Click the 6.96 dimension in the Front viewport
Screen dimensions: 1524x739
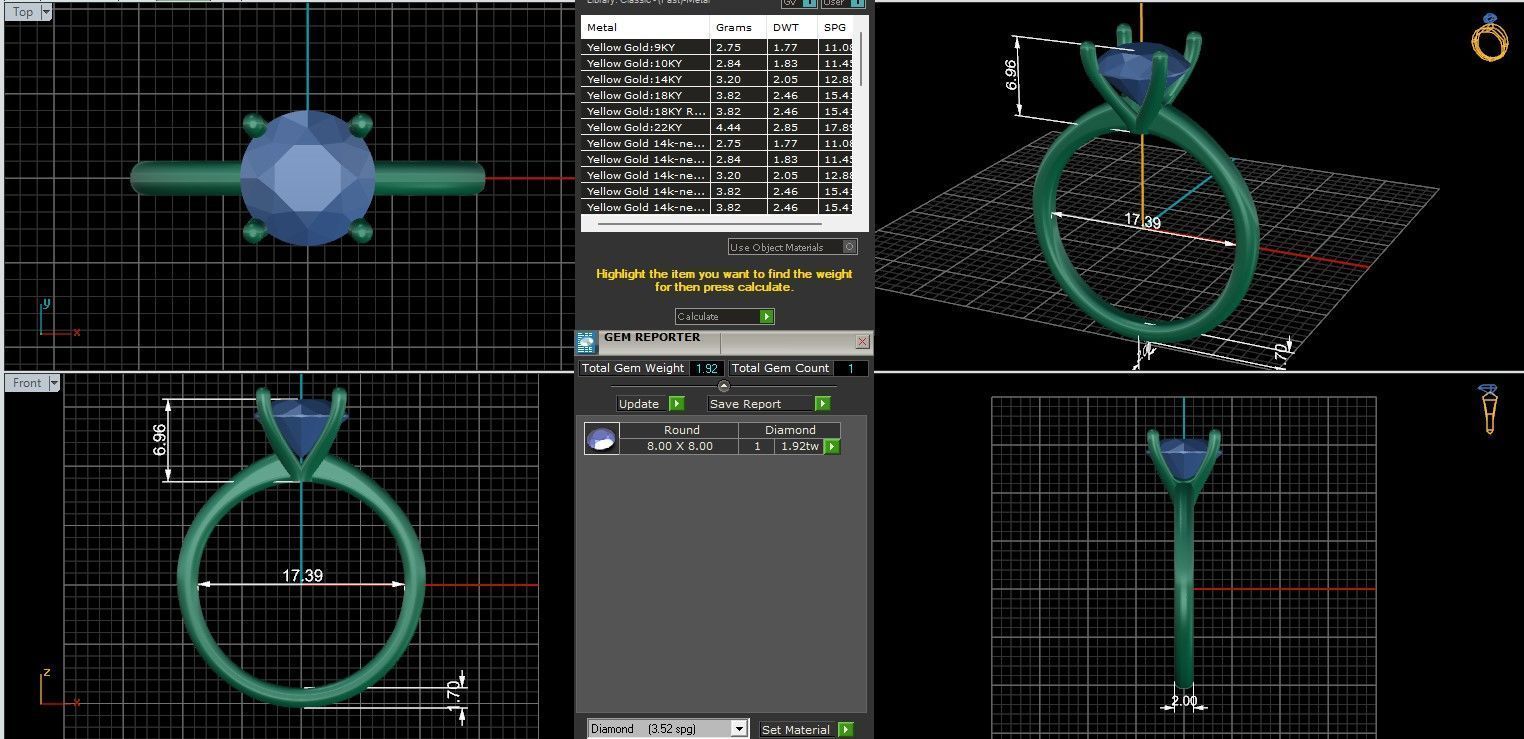pyautogui.click(x=159, y=440)
